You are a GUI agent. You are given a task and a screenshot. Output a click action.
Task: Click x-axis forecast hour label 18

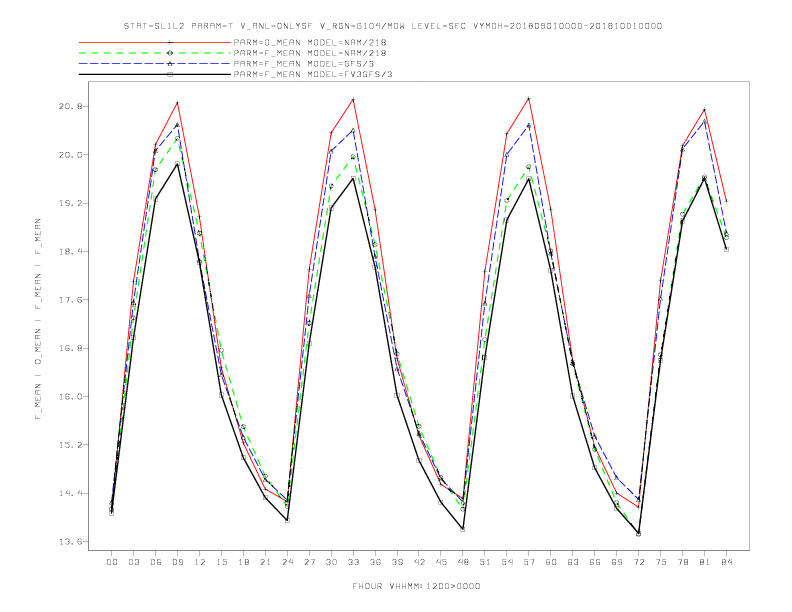tap(243, 562)
